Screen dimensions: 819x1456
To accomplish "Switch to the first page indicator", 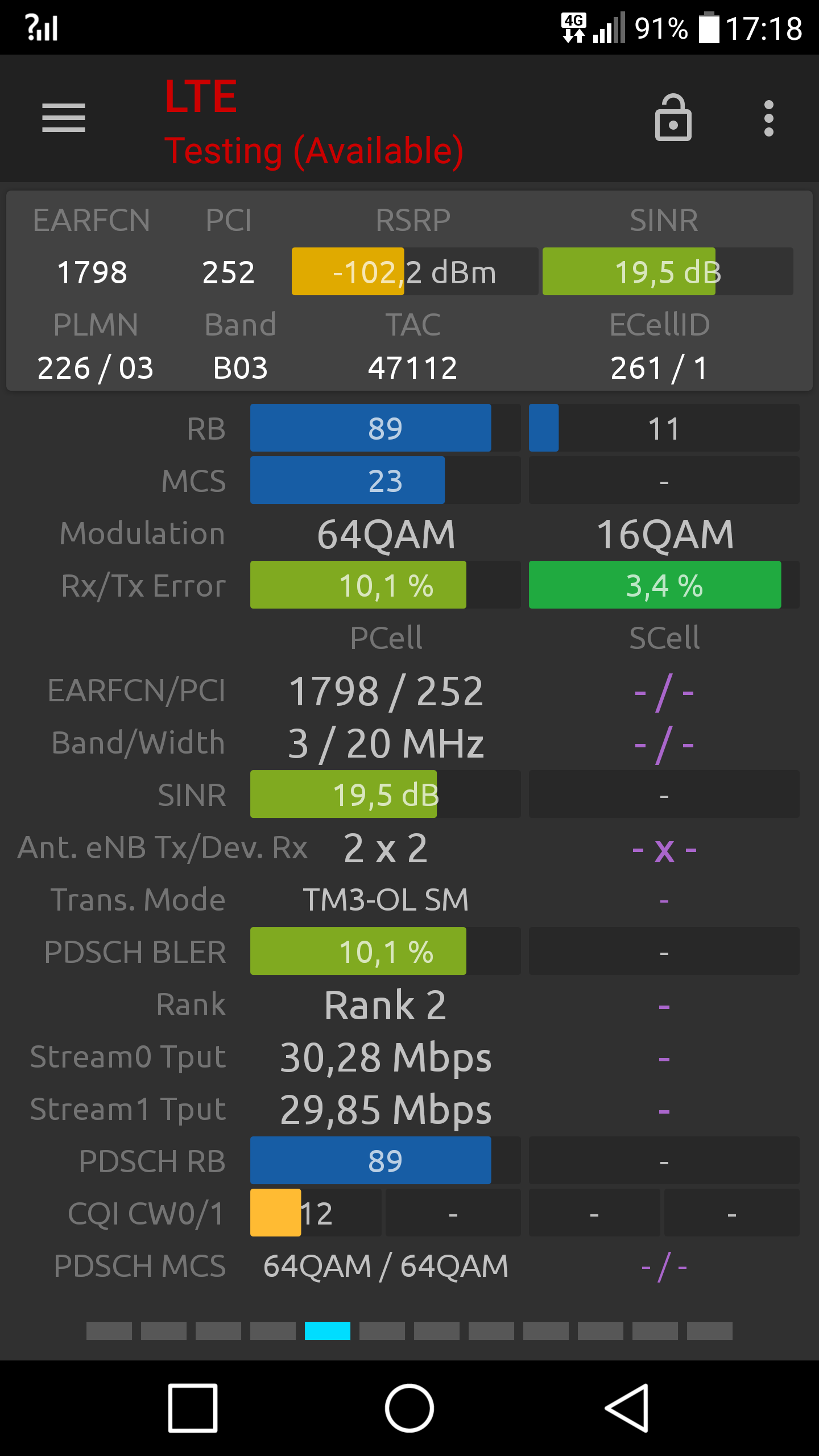I will click(109, 1331).
